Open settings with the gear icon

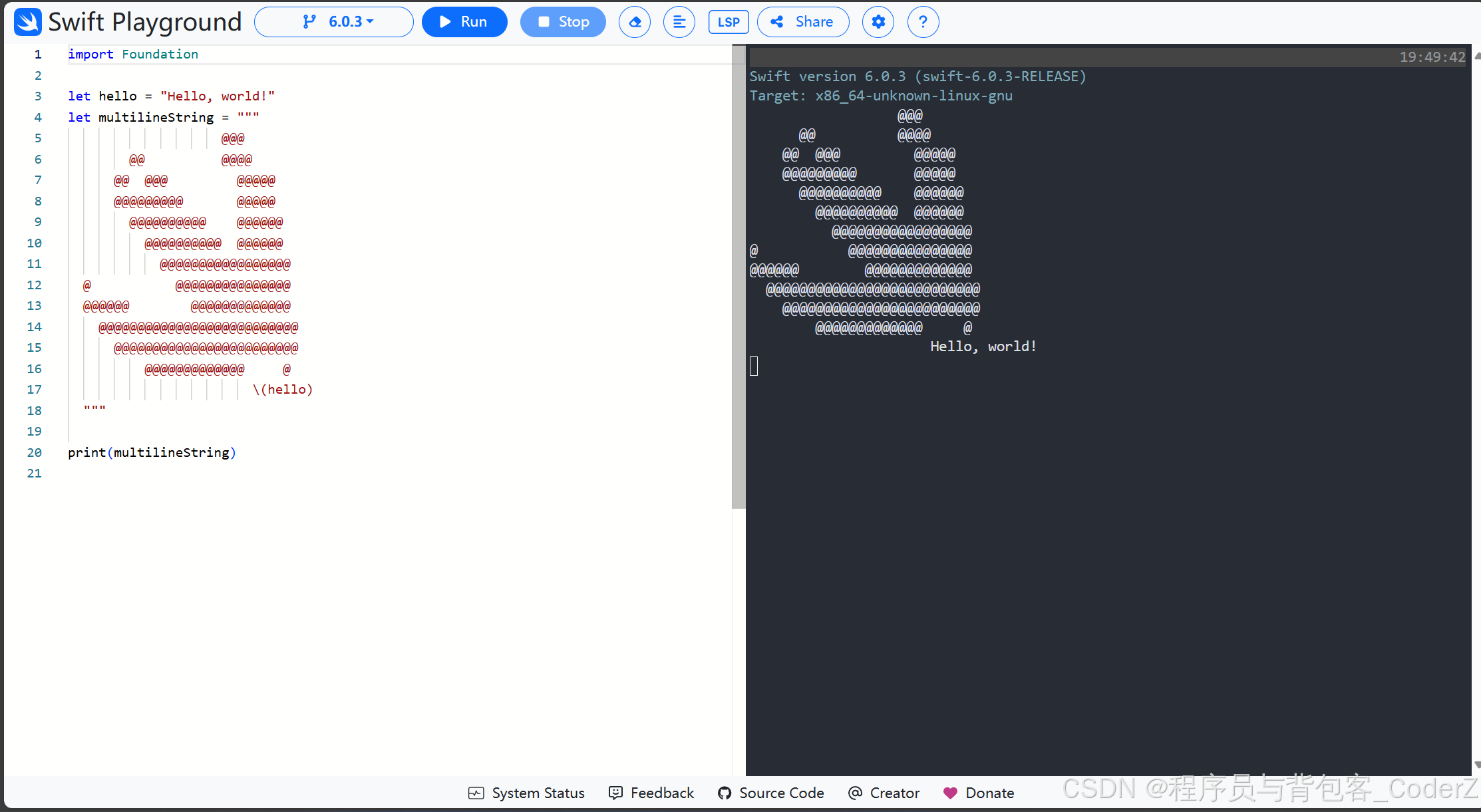[x=878, y=22]
